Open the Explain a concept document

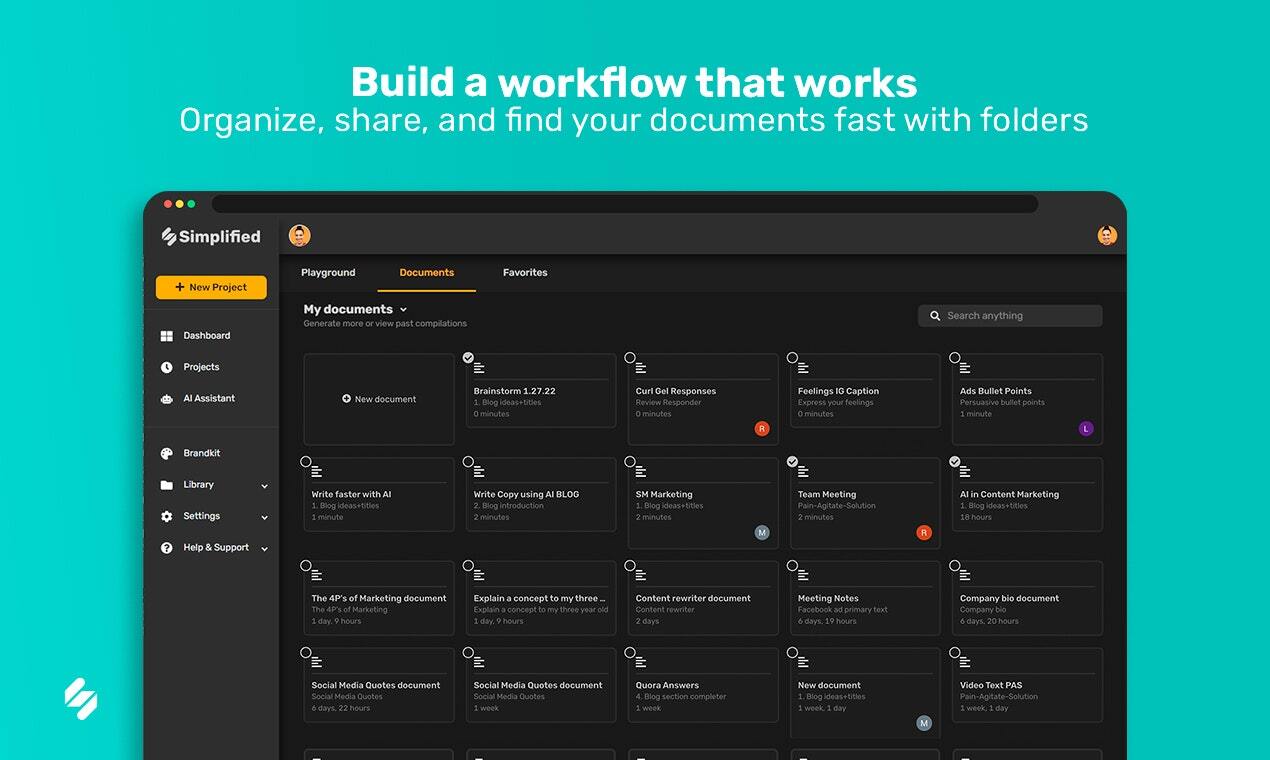pyautogui.click(x=540, y=598)
